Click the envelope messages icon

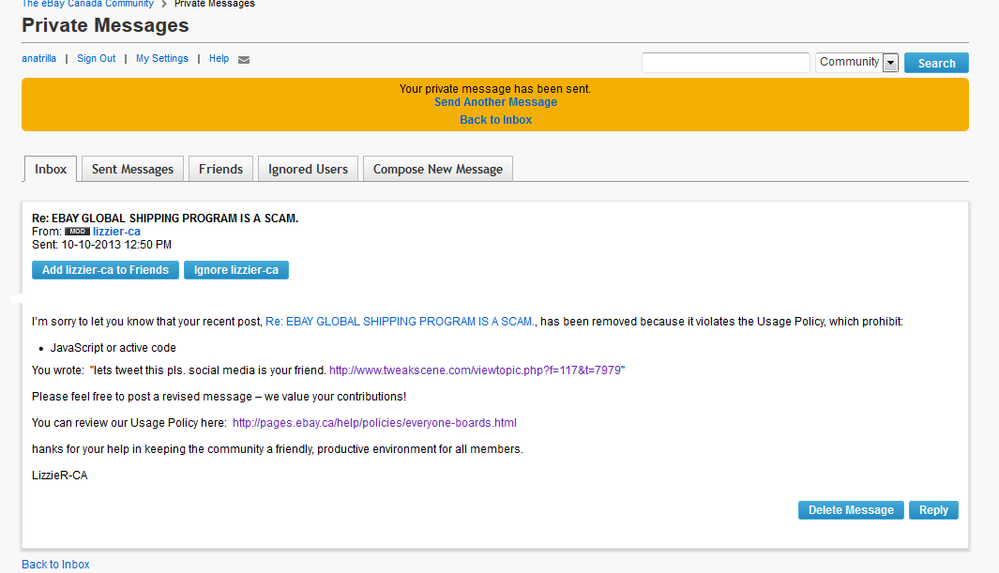coord(244,60)
